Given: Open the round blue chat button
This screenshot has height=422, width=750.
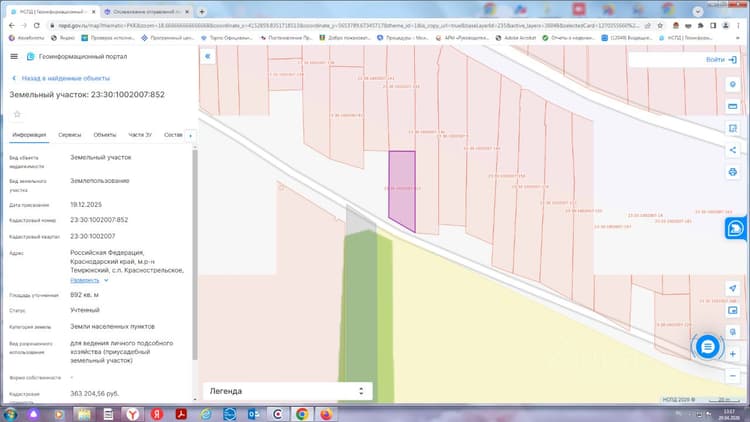Looking at the screenshot, I should [x=707, y=347].
